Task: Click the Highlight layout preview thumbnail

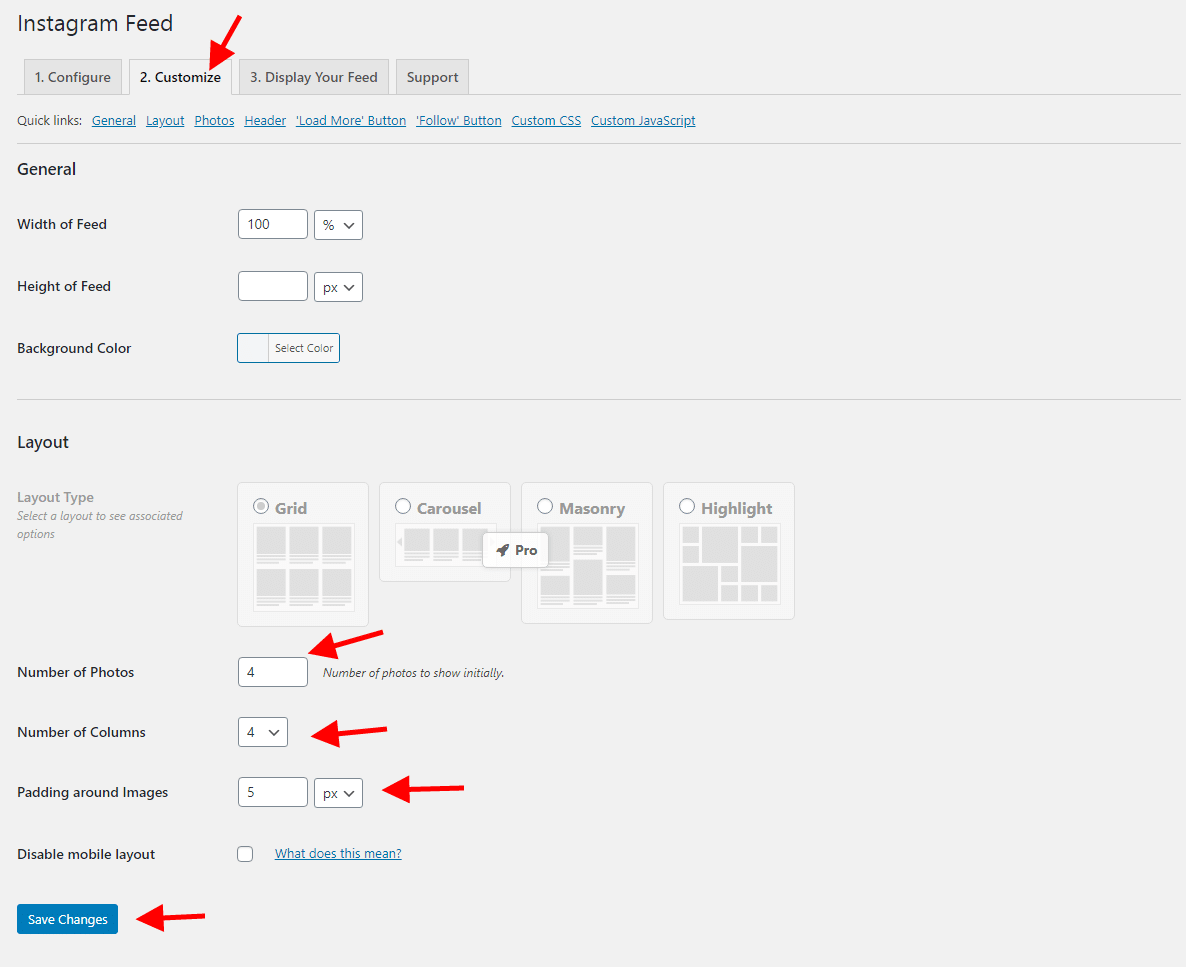Action: (x=730, y=564)
